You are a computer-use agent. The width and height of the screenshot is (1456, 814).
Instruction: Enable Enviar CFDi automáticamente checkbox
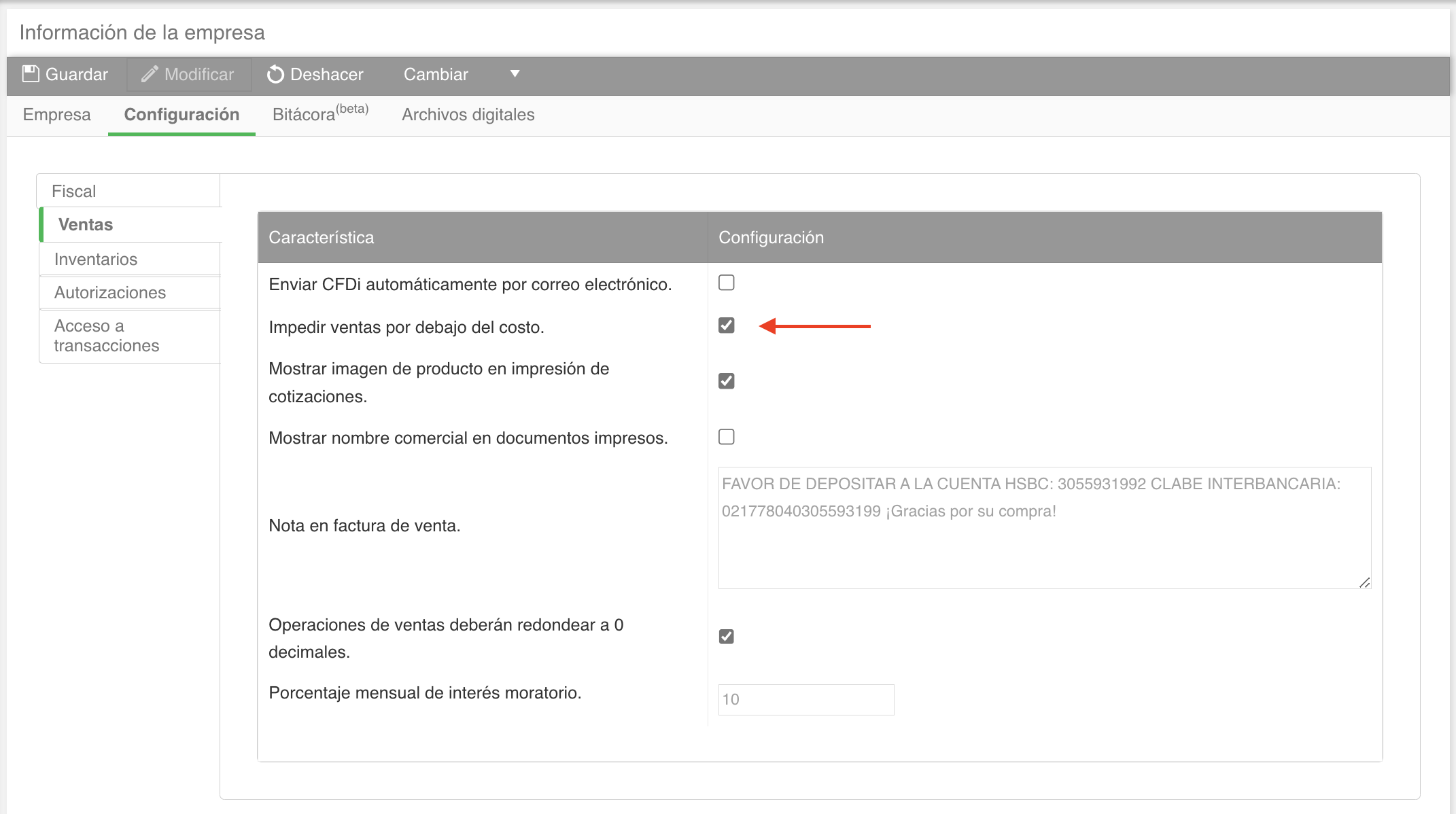pos(727,283)
